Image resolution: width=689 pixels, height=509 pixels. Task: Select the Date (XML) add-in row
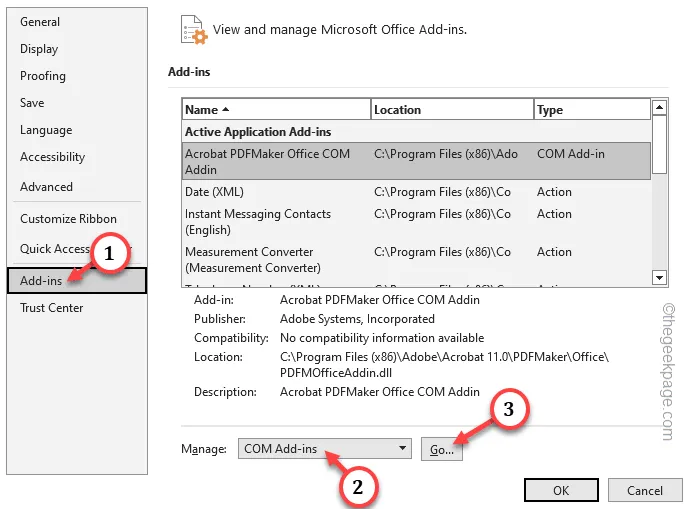(x=416, y=192)
